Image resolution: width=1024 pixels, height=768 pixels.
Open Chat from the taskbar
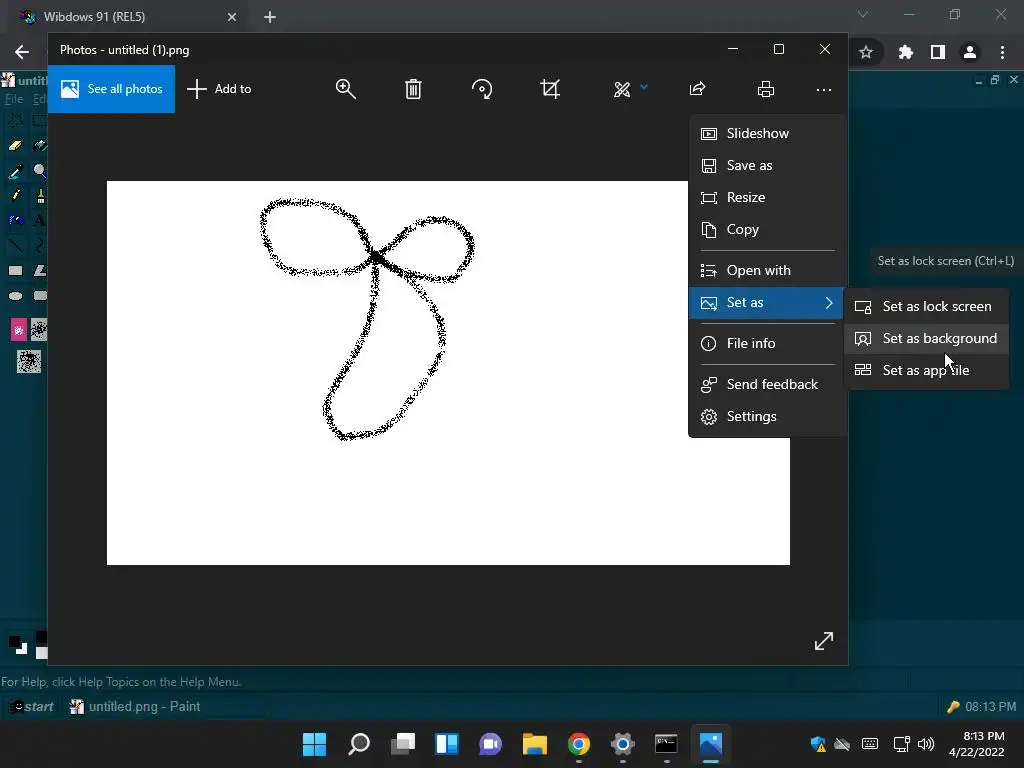pos(490,744)
